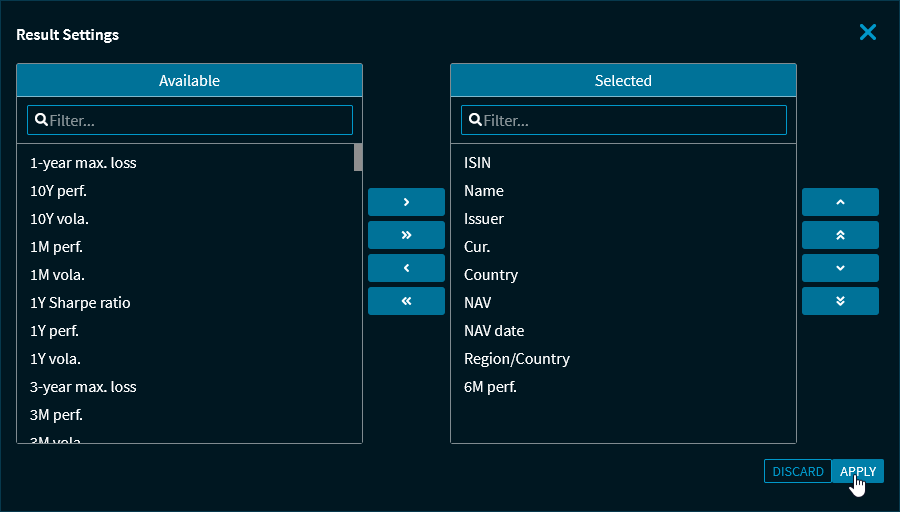
Task: Click the Apply button
Action: click(x=857, y=471)
